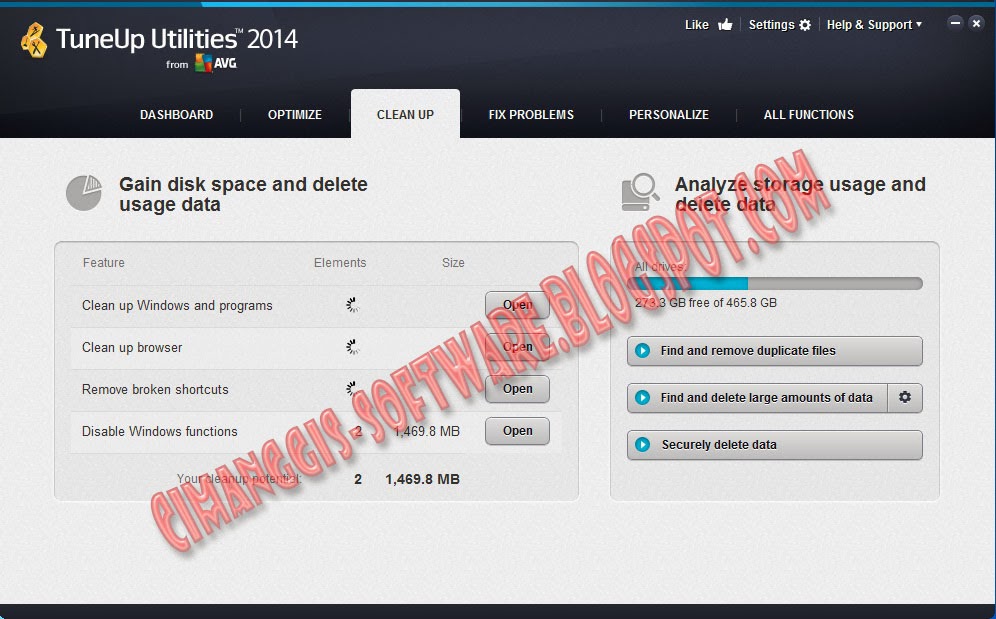Click loading spinner in Remove broken shortcuts row
The width and height of the screenshot is (996, 619).
pos(351,388)
